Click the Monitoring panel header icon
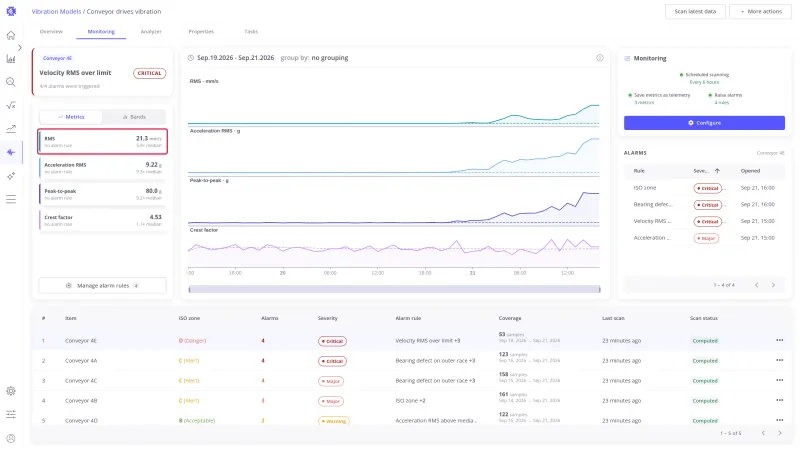The height and width of the screenshot is (450, 800). pyautogui.click(x=627, y=58)
